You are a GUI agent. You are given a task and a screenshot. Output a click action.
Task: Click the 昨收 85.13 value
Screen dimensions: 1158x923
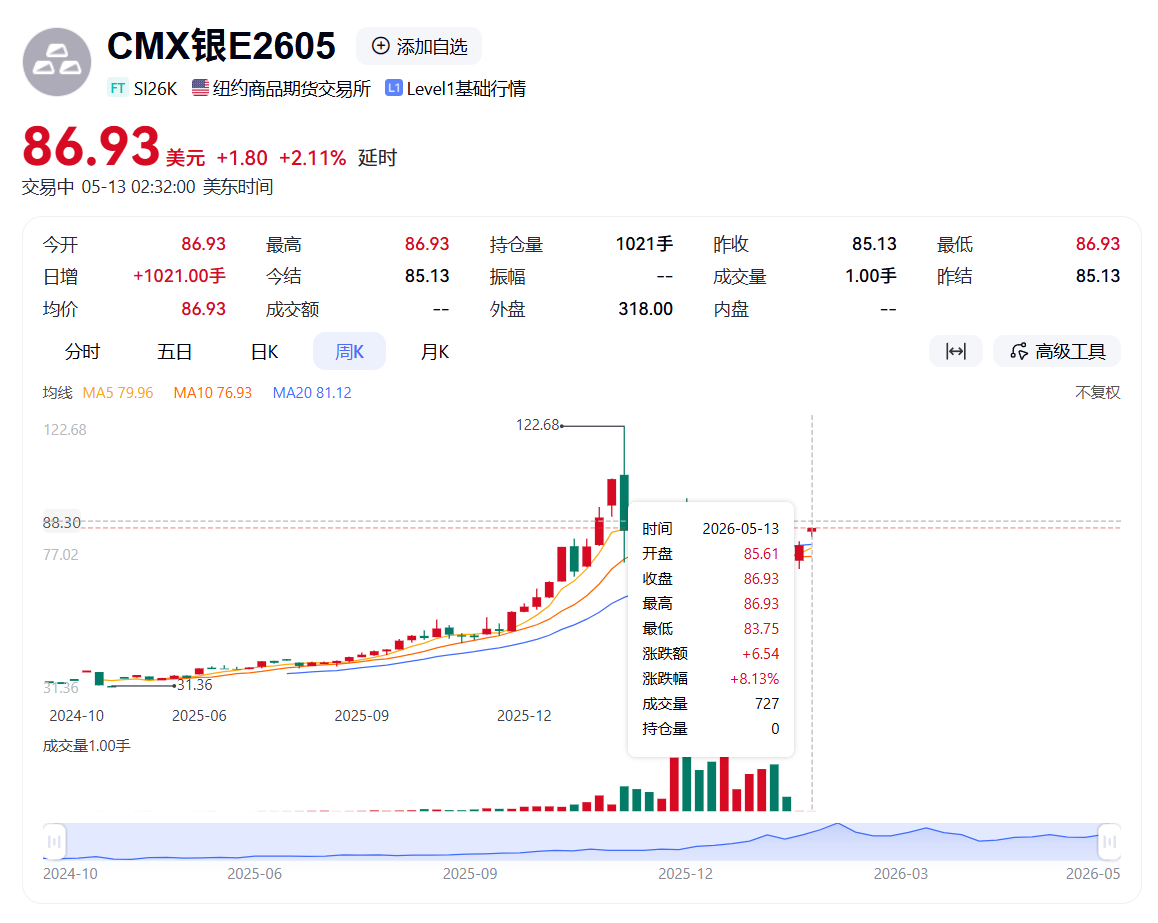pyautogui.click(x=874, y=244)
